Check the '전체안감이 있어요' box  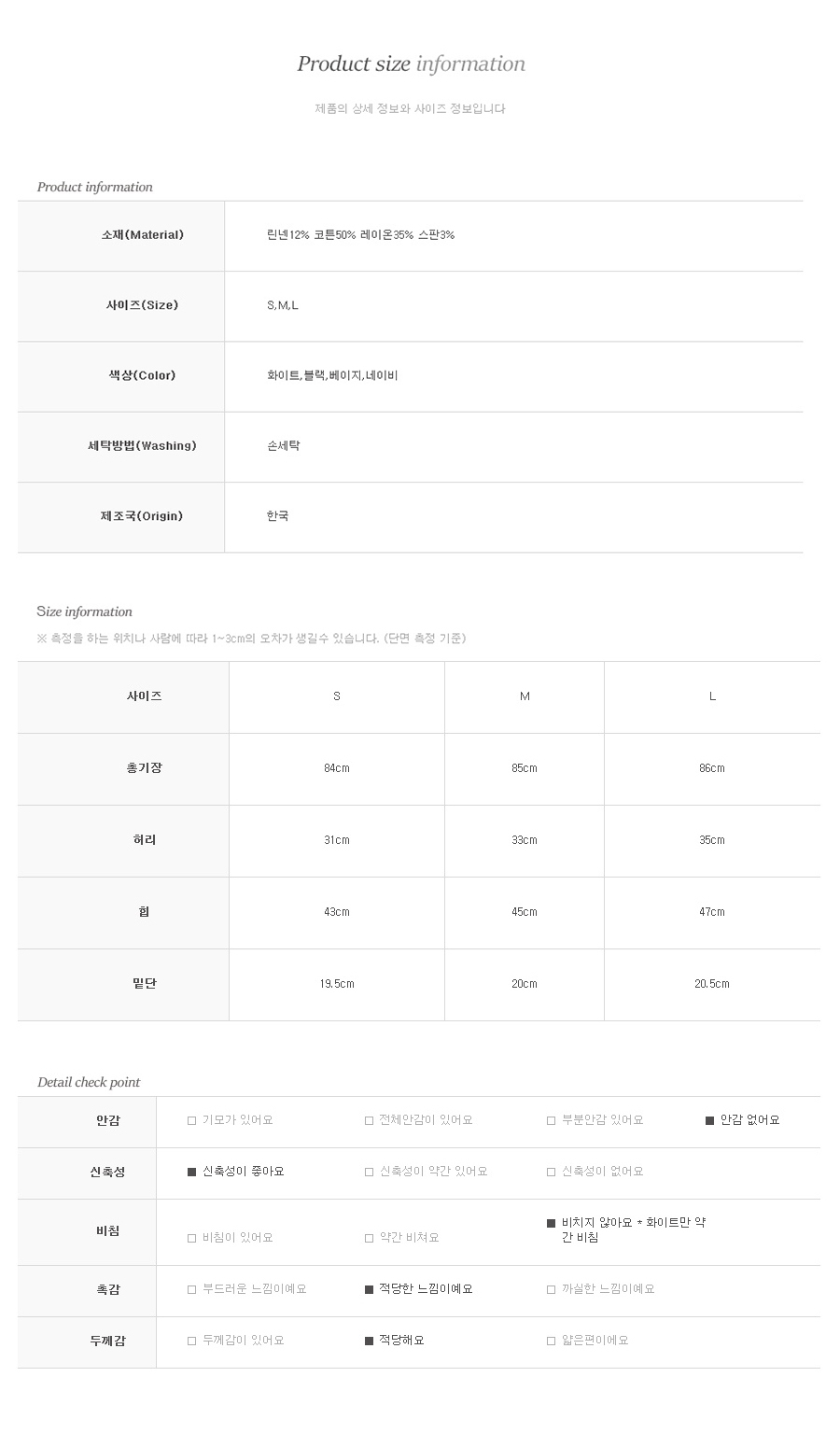[369, 1120]
